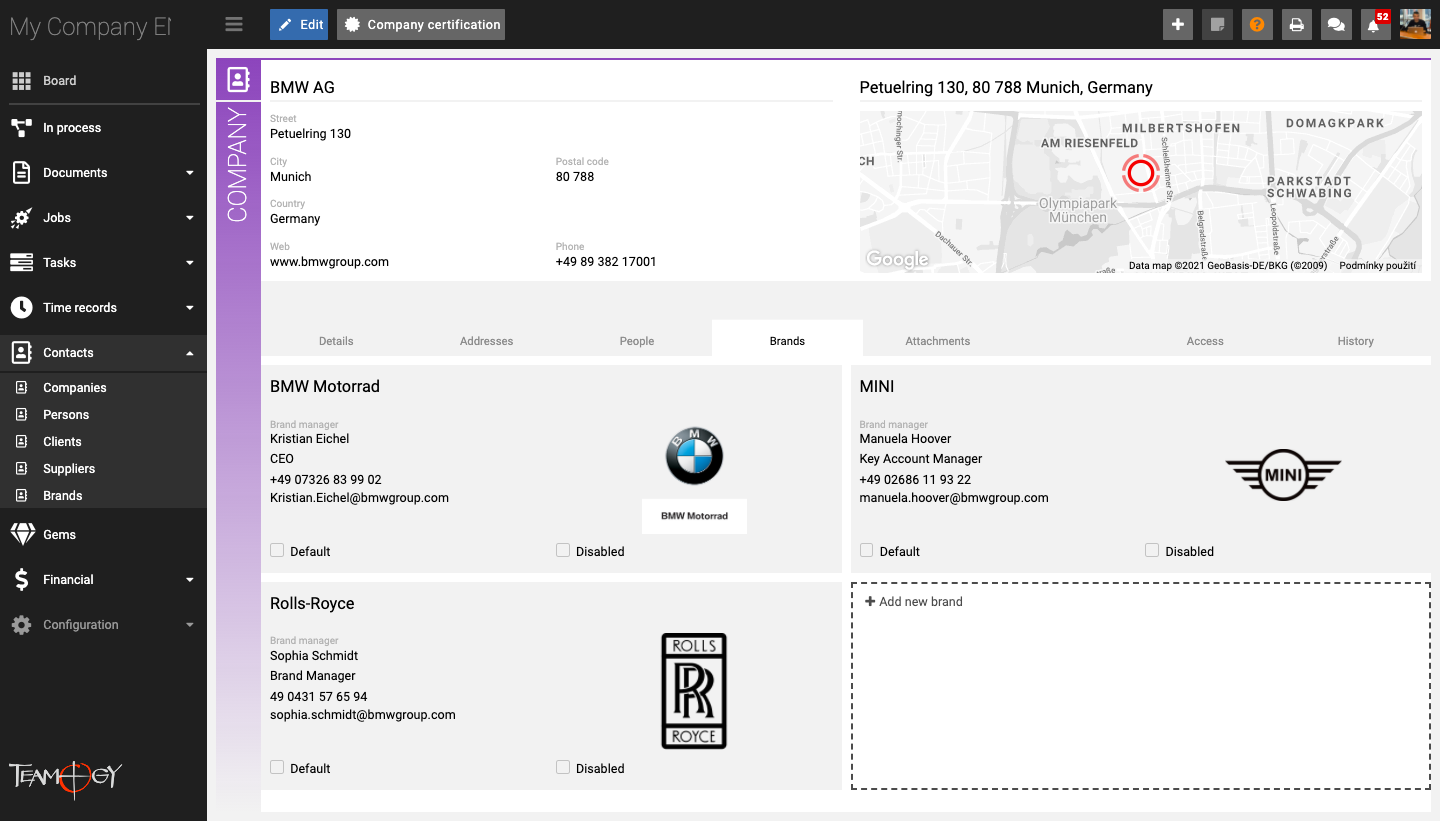This screenshot has width=1440, height=821.
Task: Expand the Tasks menu arrow
Action: (x=190, y=263)
